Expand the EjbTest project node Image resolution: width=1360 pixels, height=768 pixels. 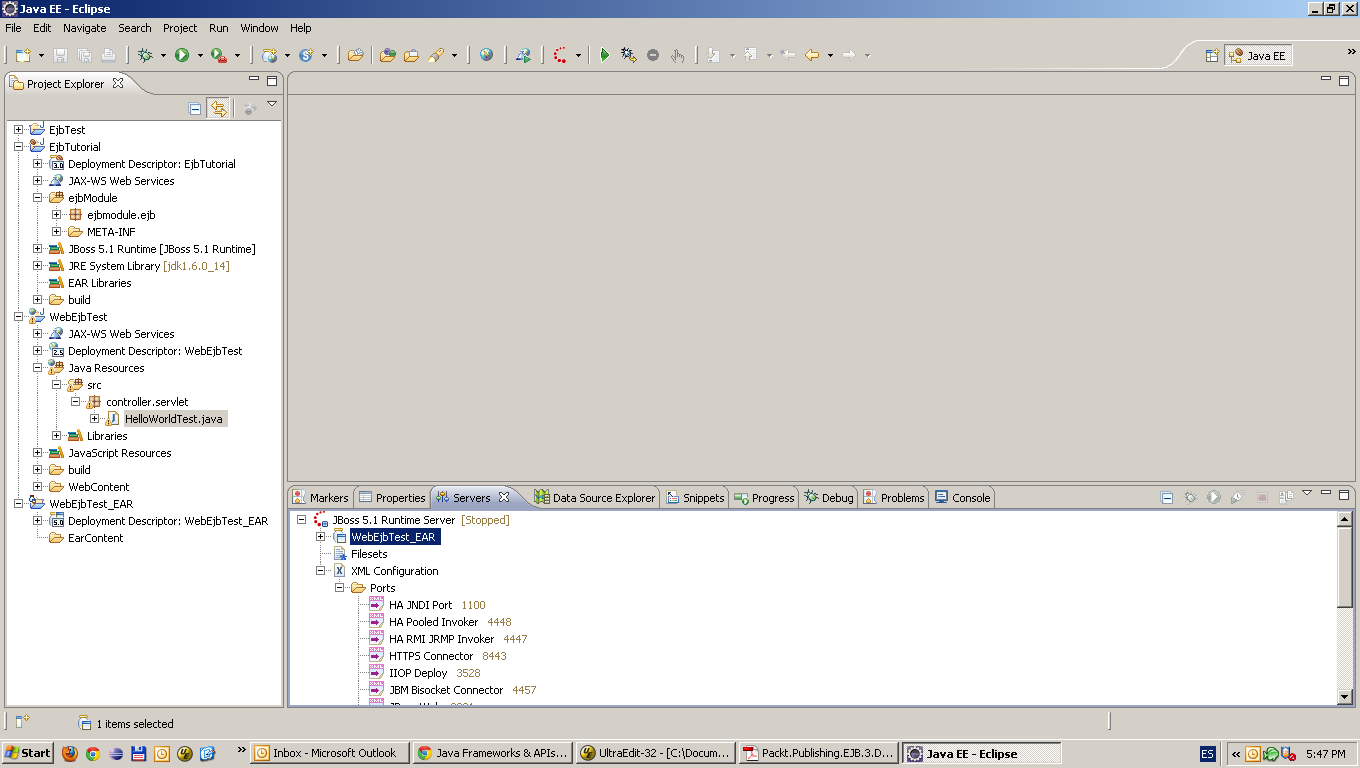16,129
